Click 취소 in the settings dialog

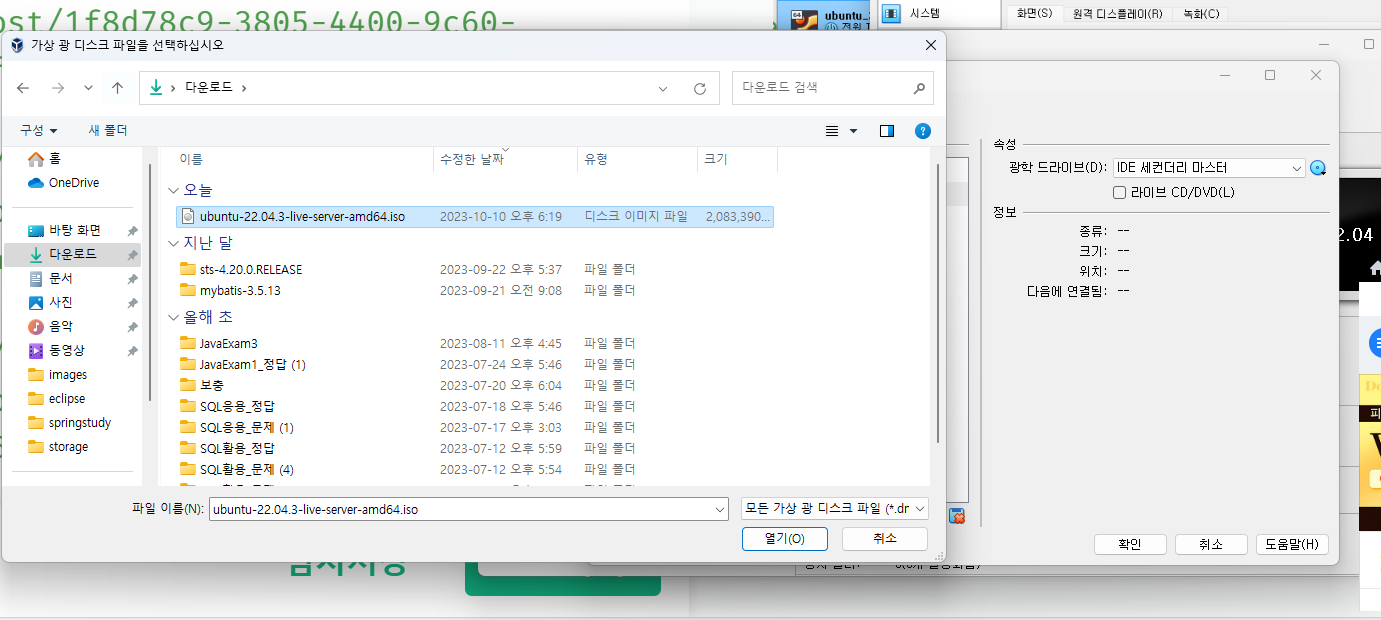pyautogui.click(x=1211, y=545)
